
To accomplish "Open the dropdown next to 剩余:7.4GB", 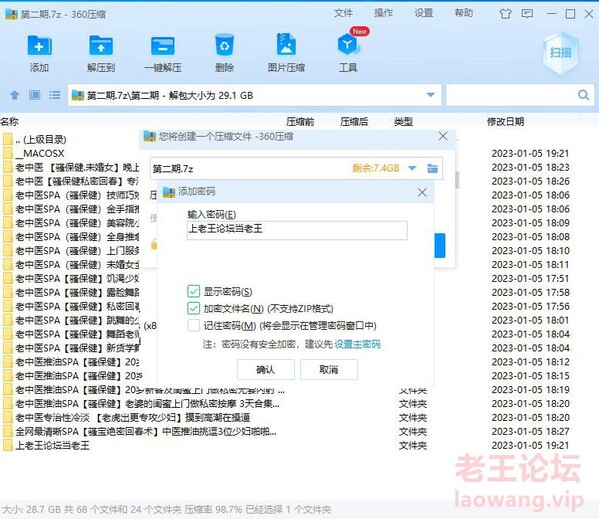I will [x=412, y=168].
